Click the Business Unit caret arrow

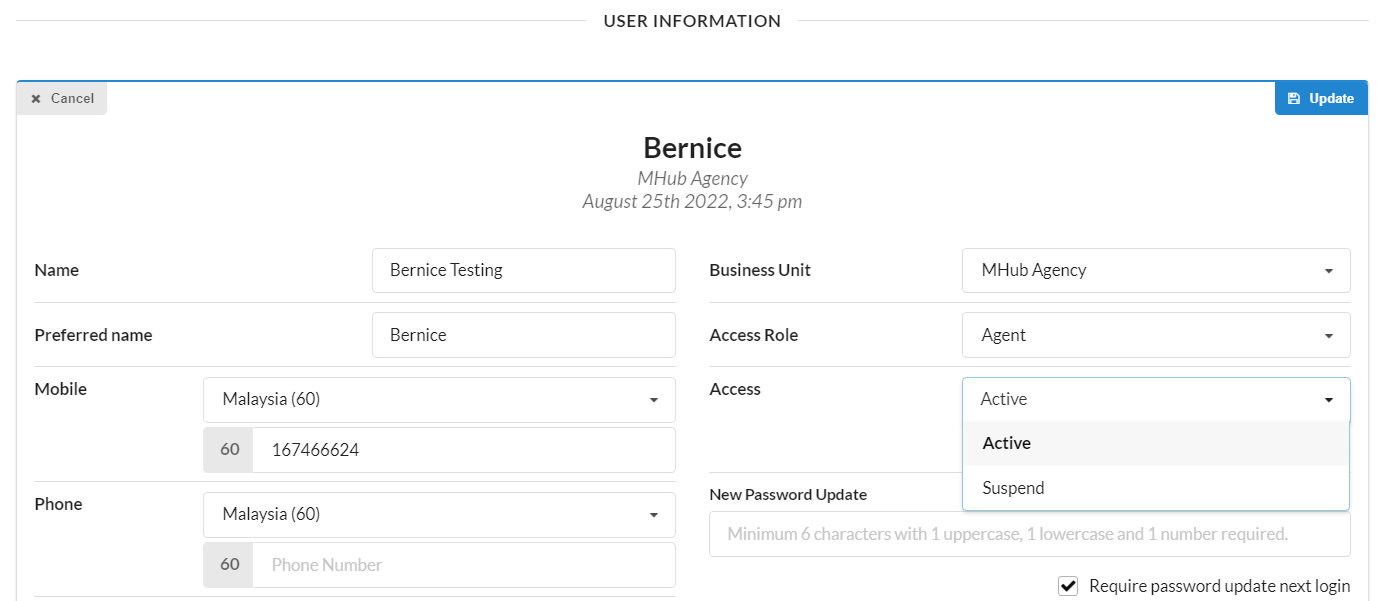[x=1329, y=271]
